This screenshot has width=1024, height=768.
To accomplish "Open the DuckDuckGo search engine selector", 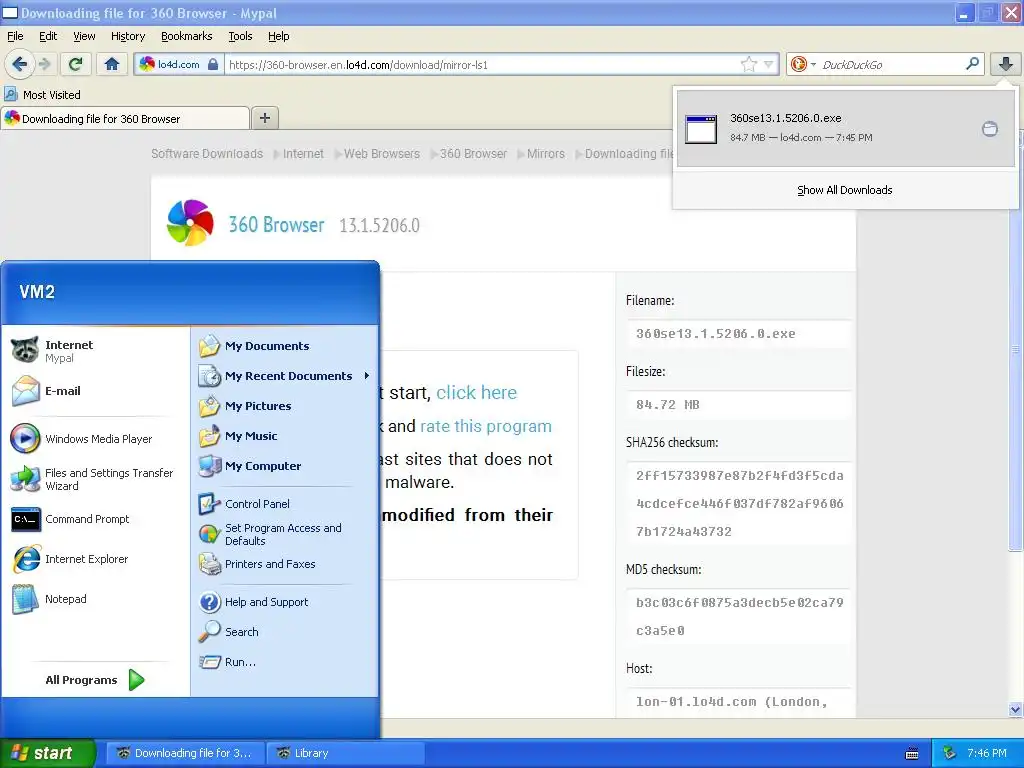I will coord(803,64).
